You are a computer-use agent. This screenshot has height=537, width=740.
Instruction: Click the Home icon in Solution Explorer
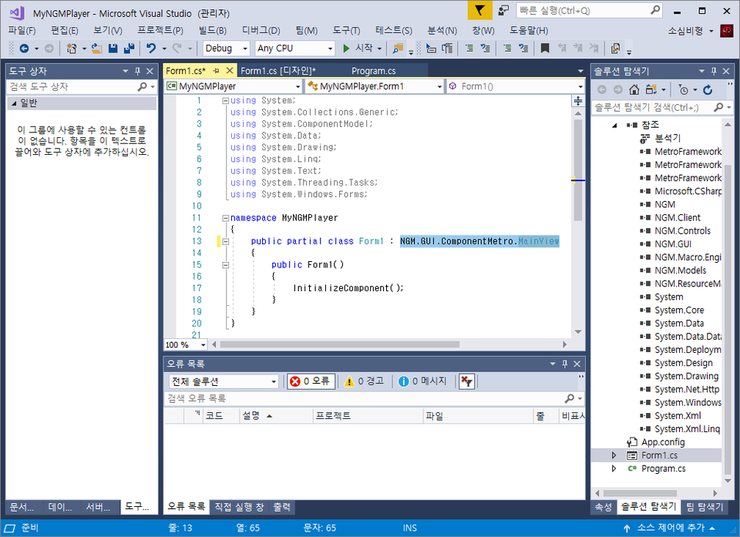click(x=634, y=90)
